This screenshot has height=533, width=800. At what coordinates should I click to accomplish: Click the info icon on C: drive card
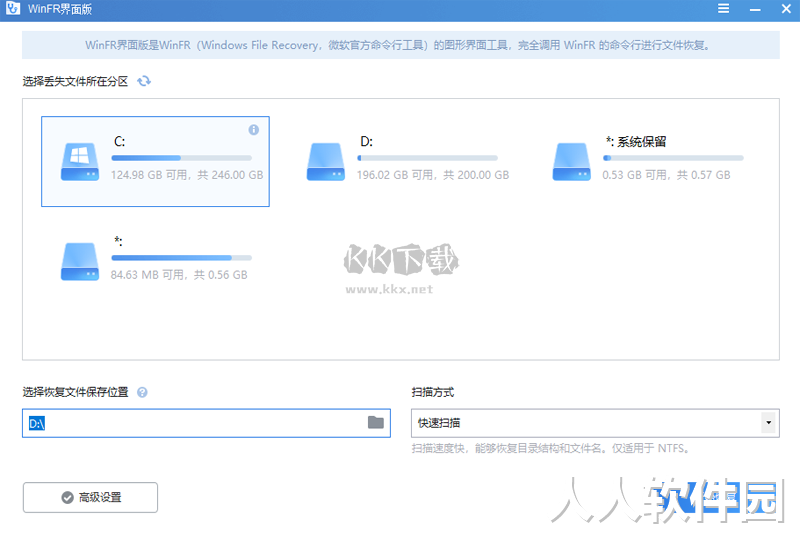254,130
